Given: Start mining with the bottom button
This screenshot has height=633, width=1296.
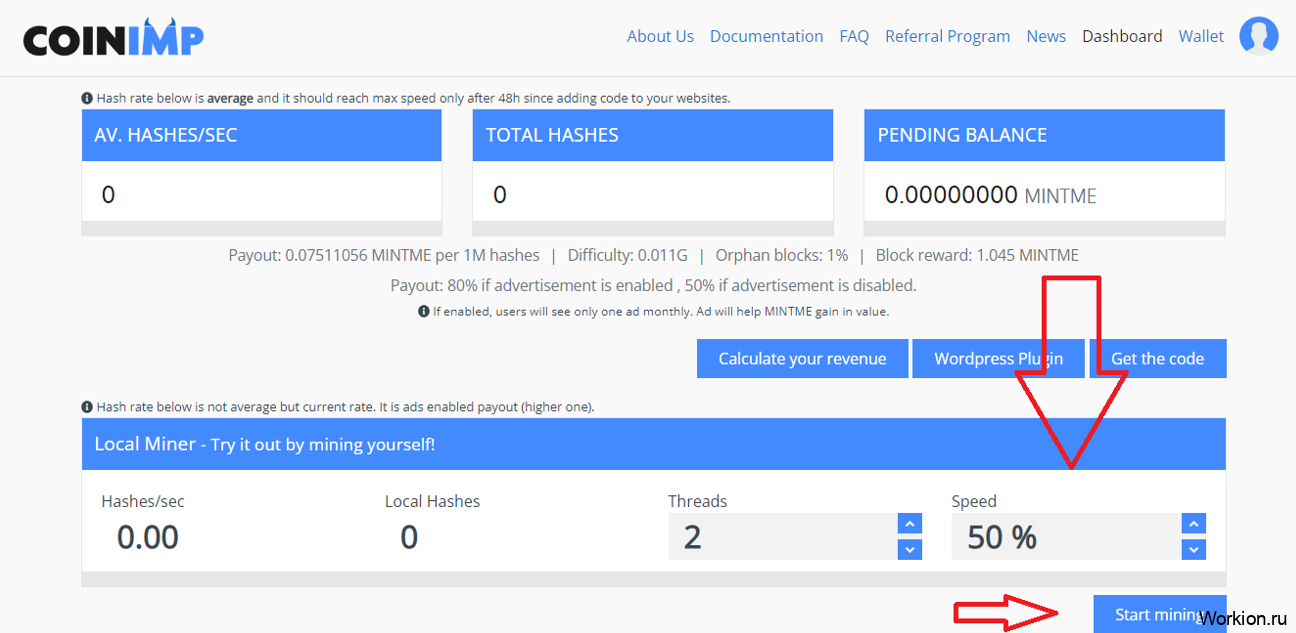Looking at the screenshot, I should 1159,614.
